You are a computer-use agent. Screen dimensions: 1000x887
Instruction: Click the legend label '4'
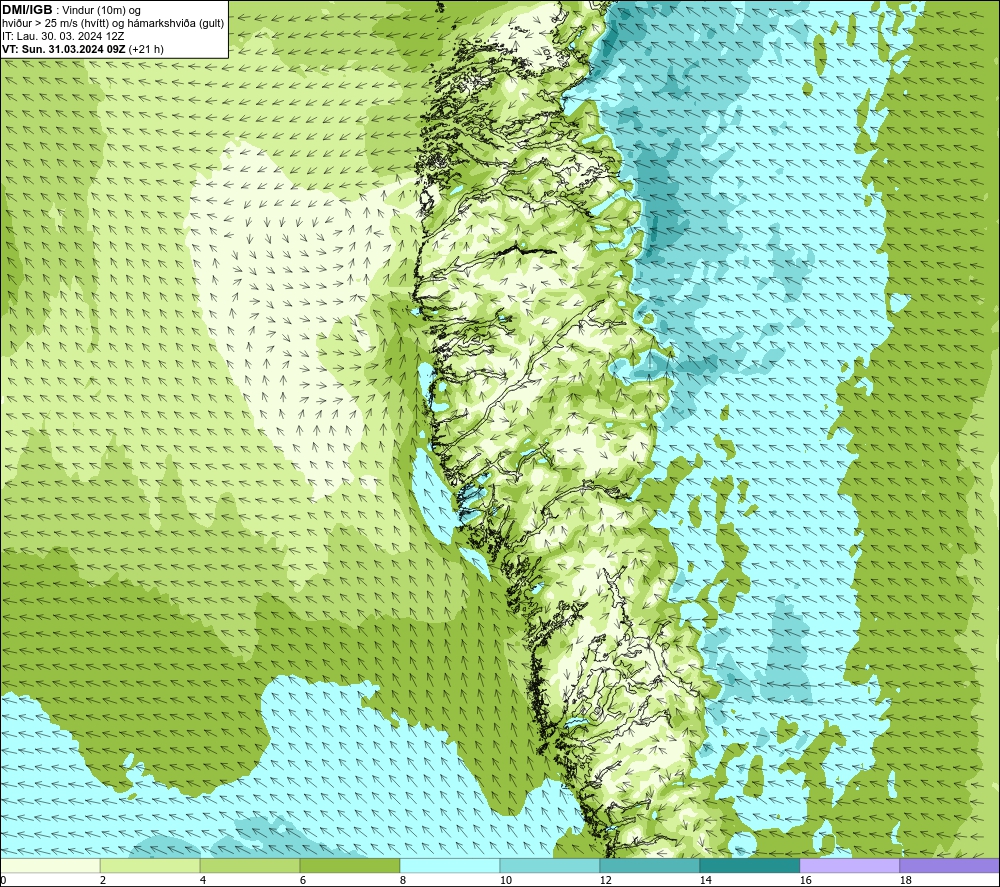[203, 881]
